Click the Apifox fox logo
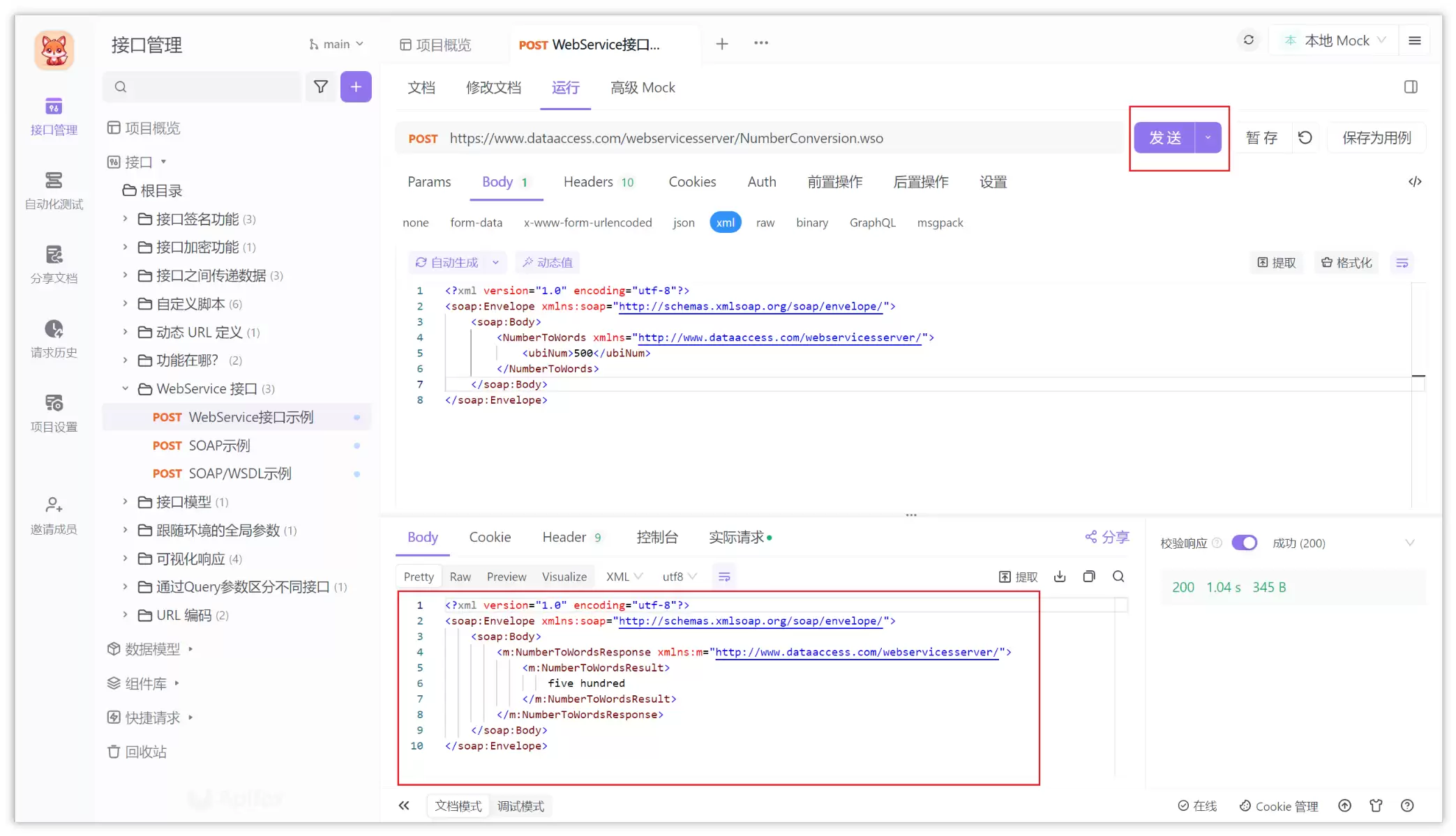1456x836 pixels. (54, 50)
